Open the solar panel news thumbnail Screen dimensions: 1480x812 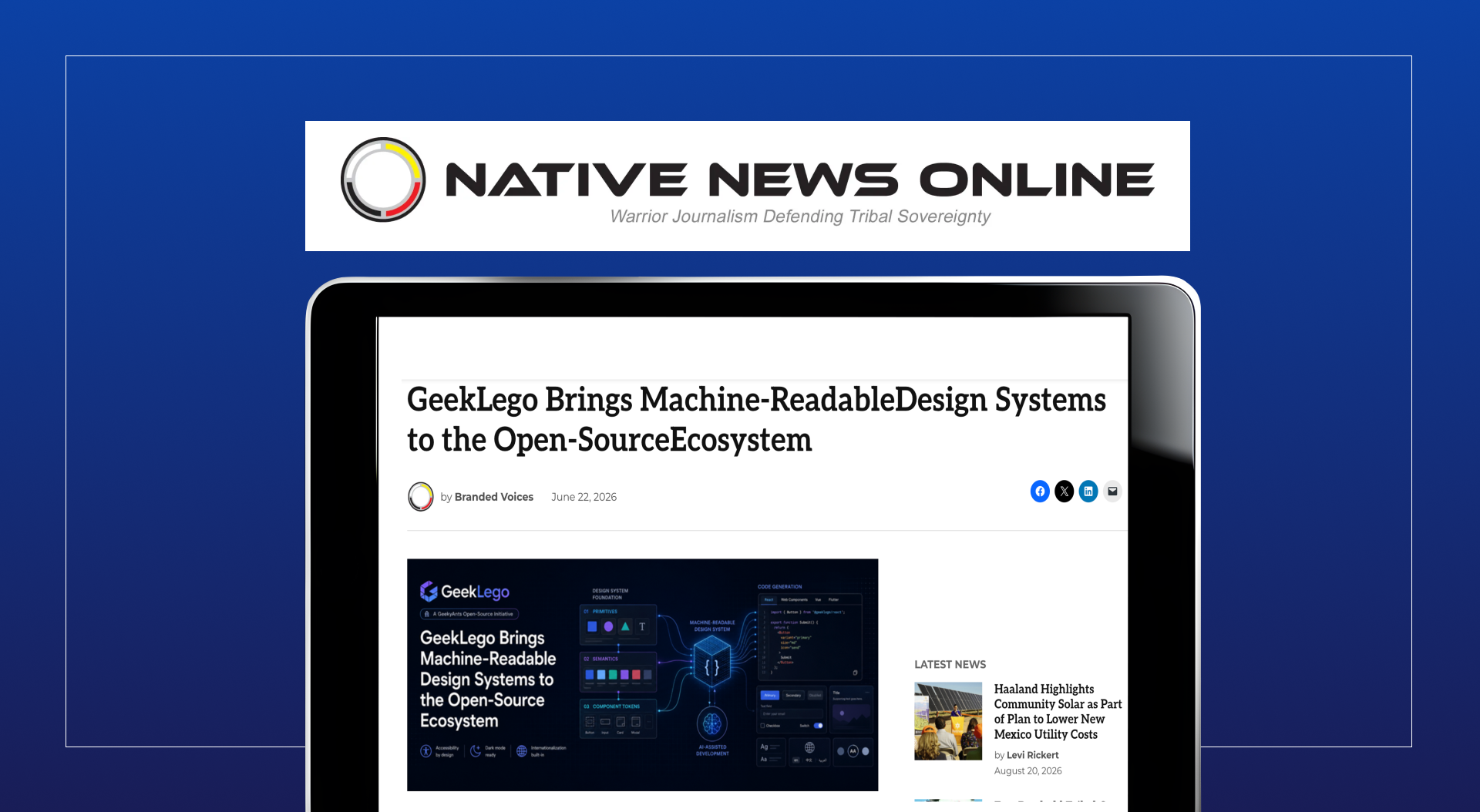(x=948, y=721)
